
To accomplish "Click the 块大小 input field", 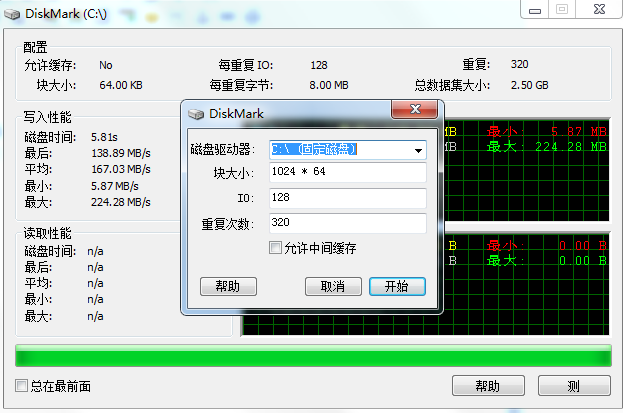I will click(348, 172).
